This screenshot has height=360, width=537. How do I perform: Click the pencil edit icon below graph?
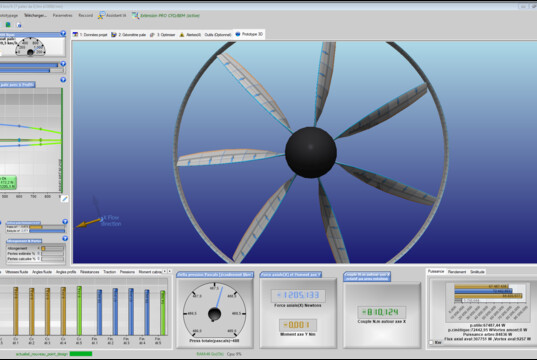tap(64, 199)
